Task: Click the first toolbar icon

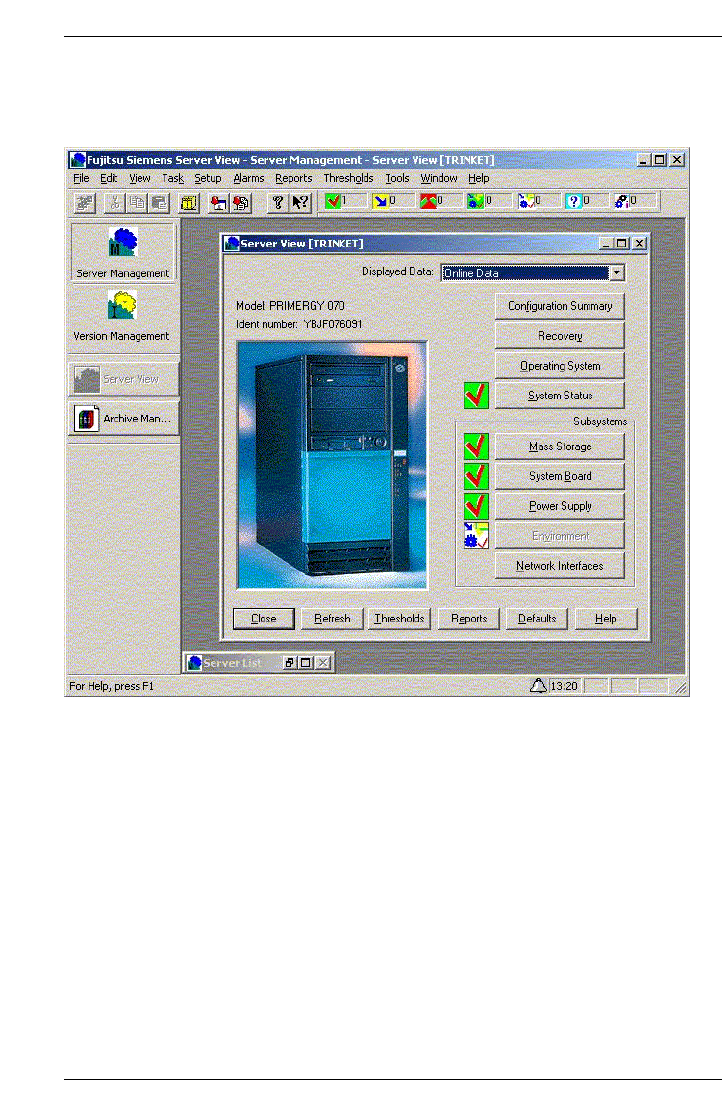Action: [85, 203]
